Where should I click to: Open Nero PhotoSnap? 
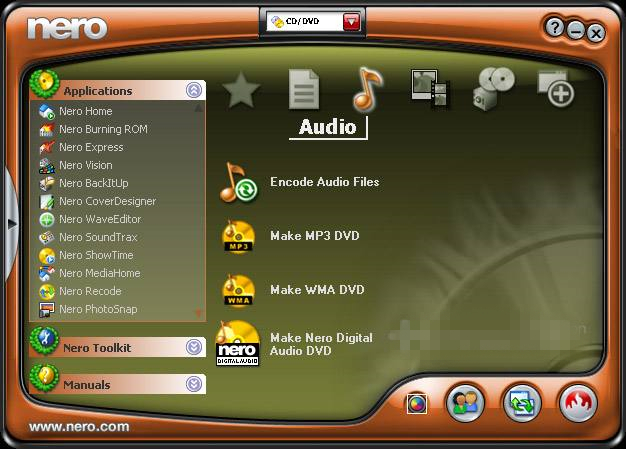[98, 309]
